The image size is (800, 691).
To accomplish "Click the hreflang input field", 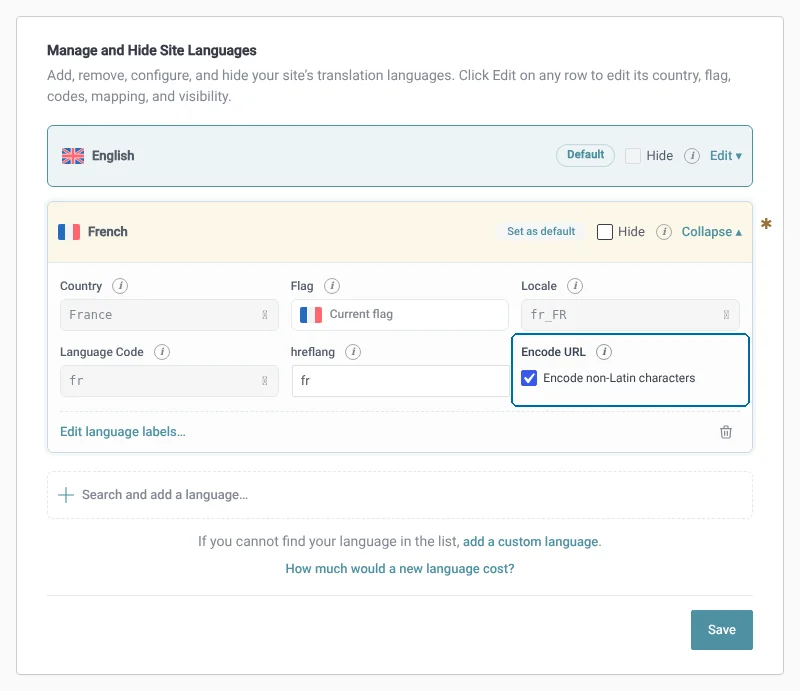I will pos(401,381).
